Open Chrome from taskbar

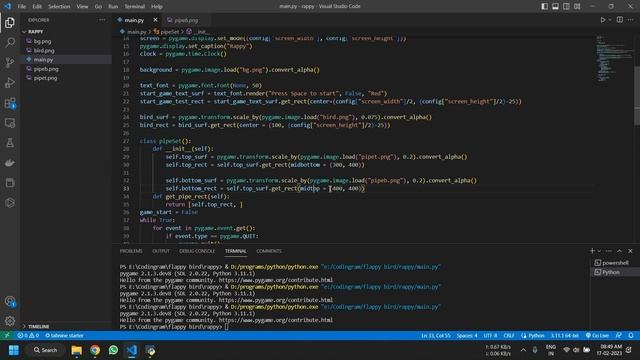point(95,350)
